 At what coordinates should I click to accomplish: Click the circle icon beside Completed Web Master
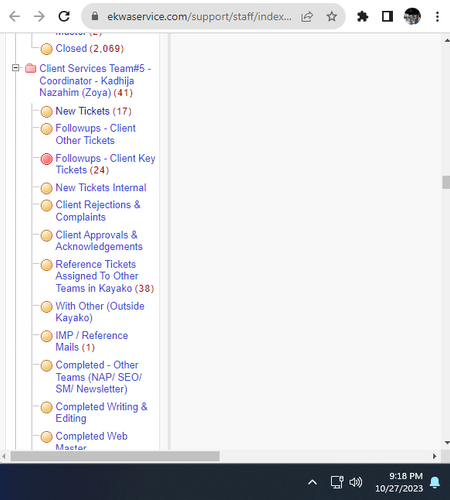tap(46, 437)
